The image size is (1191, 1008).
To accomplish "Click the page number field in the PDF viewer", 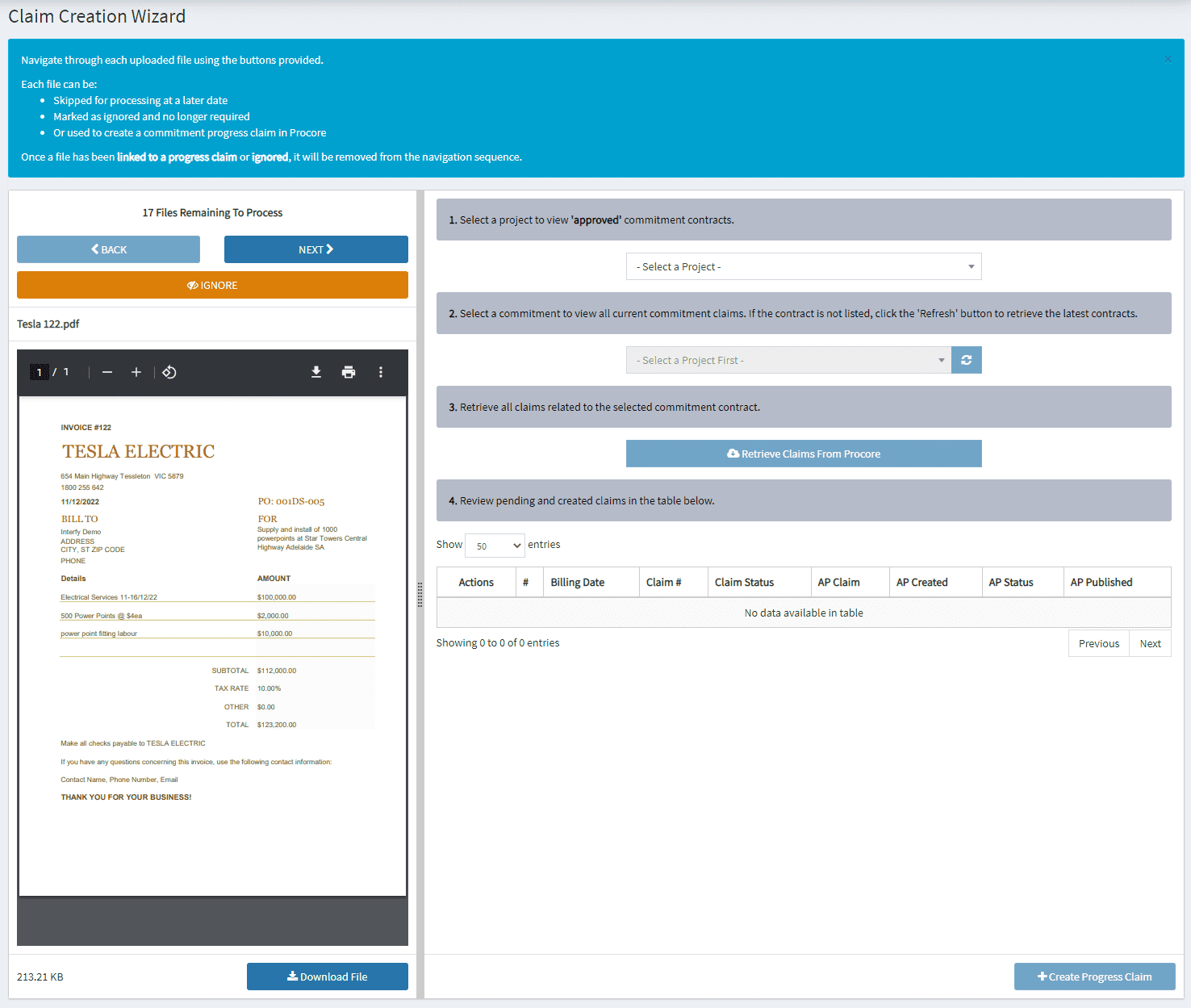I will click(38, 372).
